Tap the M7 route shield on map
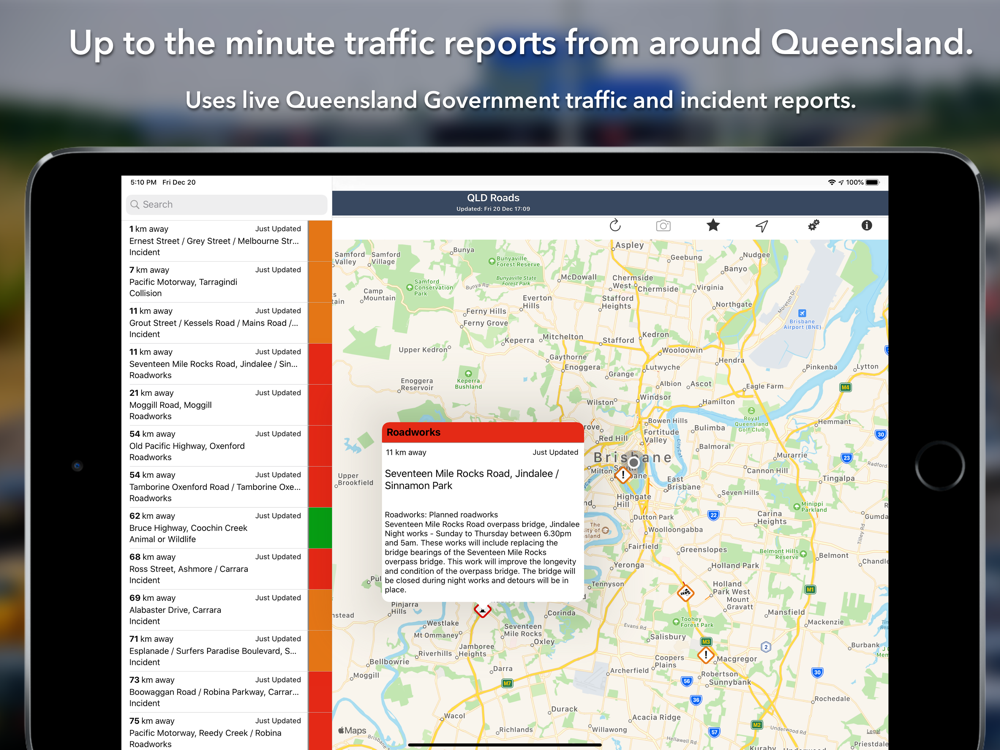This screenshot has width=1000, height=750. [x=507, y=683]
